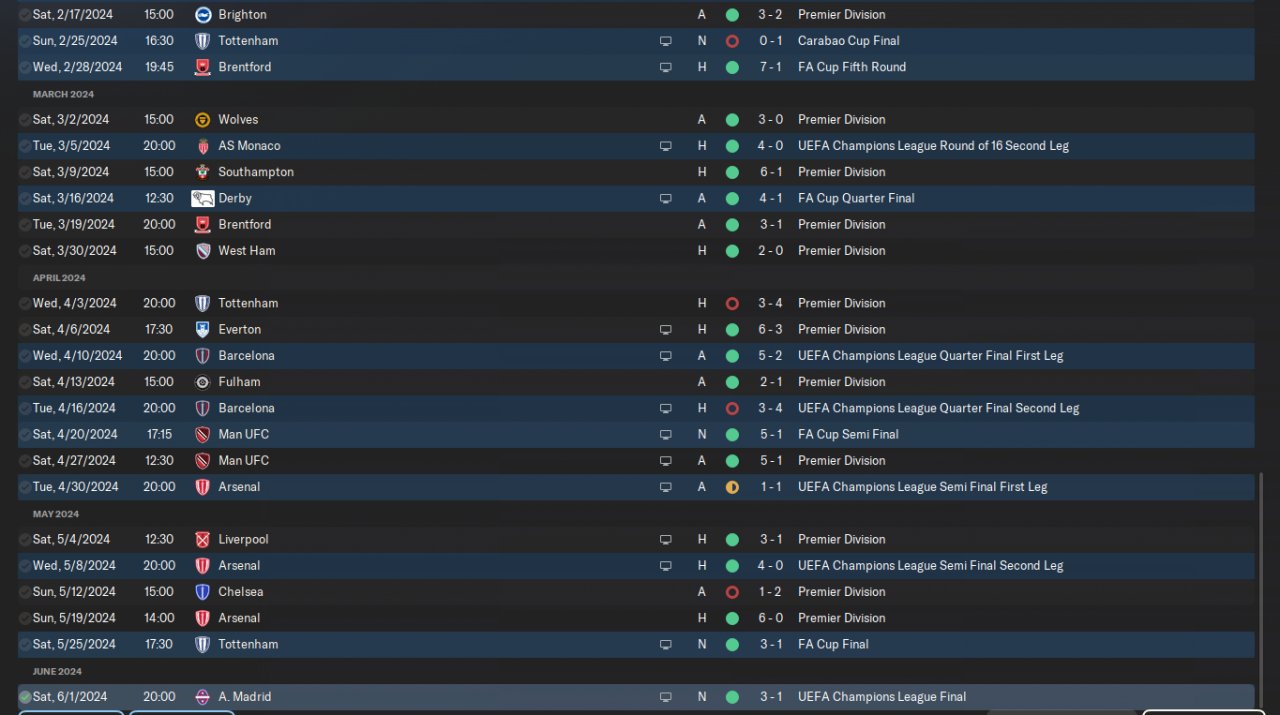Screen dimensions: 1280x715
Task: Click the Wolves club badge
Action: (203, 120)
